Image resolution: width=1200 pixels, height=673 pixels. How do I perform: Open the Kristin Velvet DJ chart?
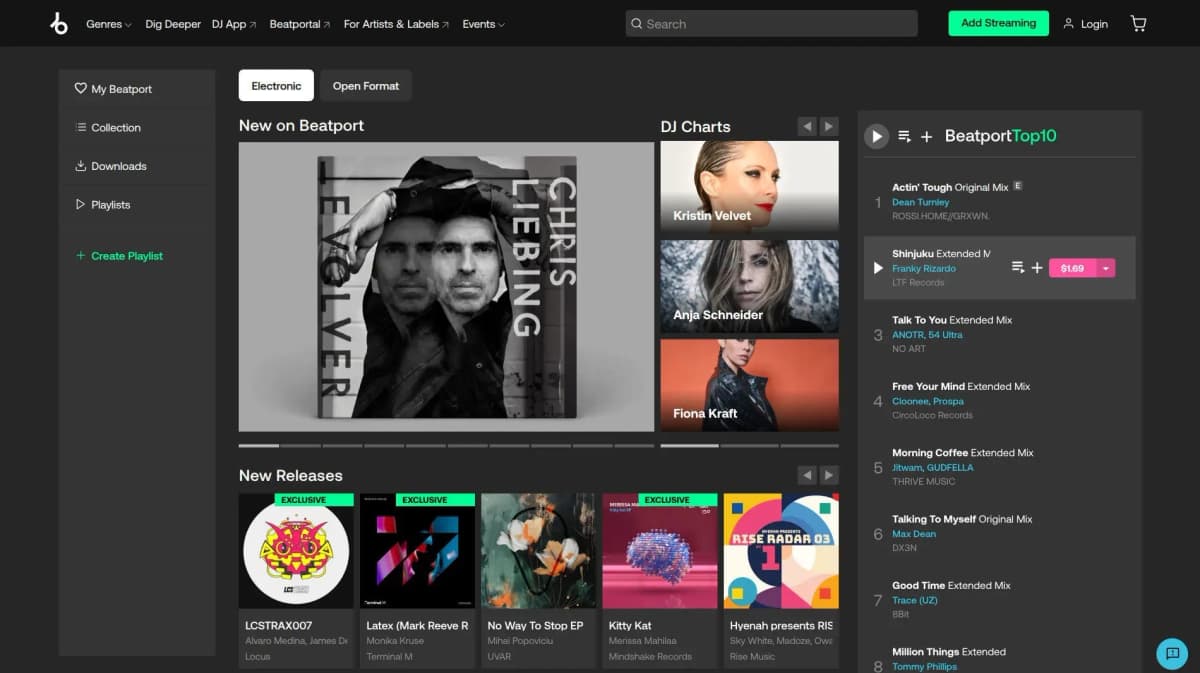[749, 187]
